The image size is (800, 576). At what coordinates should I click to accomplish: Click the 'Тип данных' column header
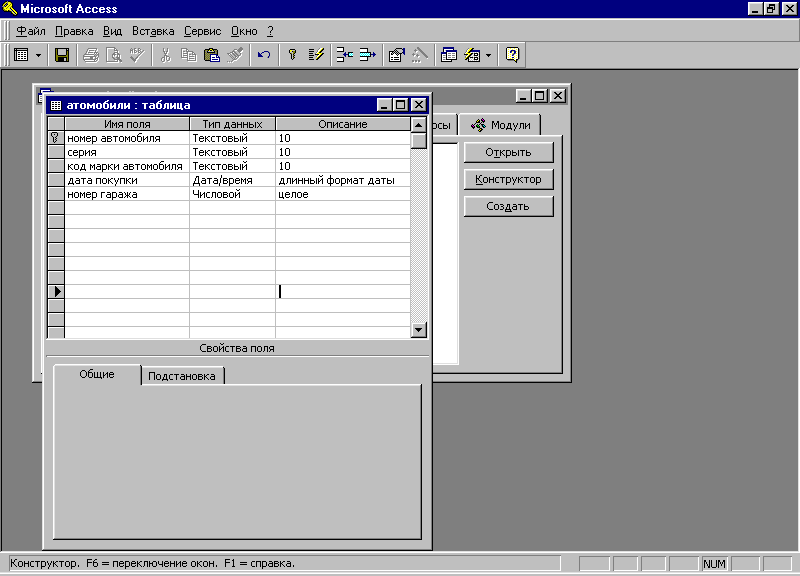233,124
